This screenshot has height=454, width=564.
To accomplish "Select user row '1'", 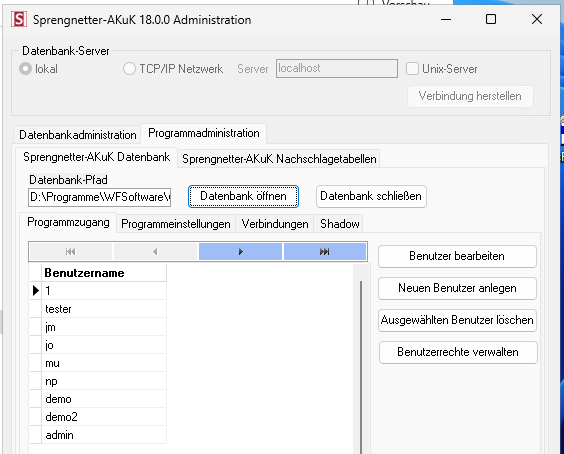I will [104, 291].
